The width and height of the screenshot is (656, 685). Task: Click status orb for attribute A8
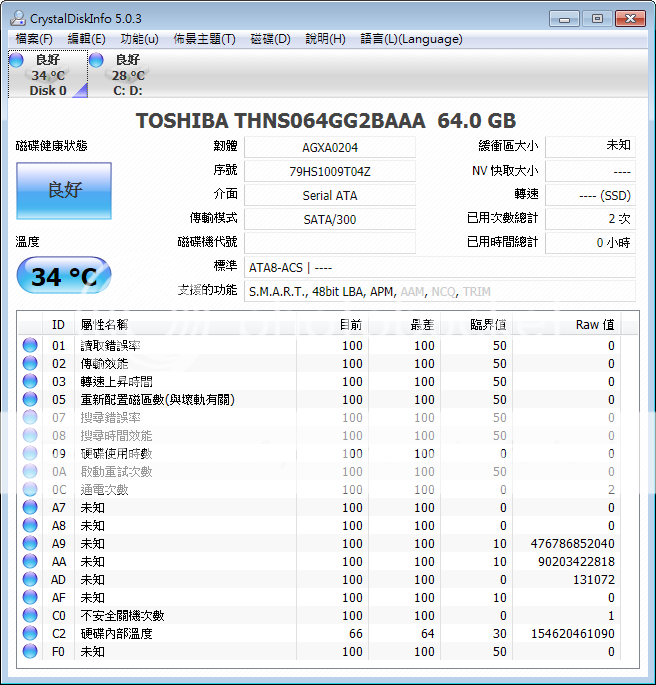[x=30, y=525]
